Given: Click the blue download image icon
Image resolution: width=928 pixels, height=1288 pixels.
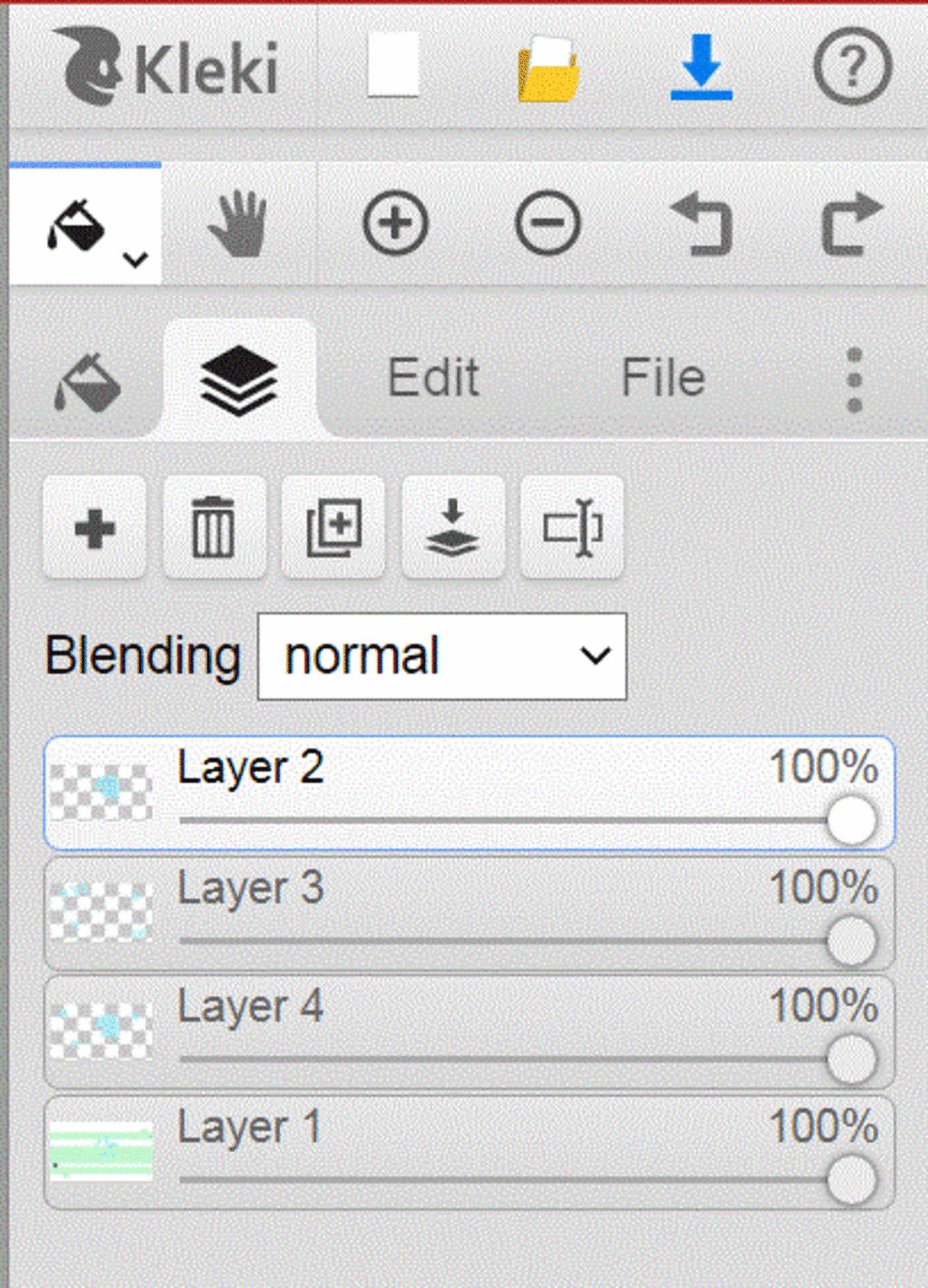Looking at the screenshot, I should click(701, 67).
